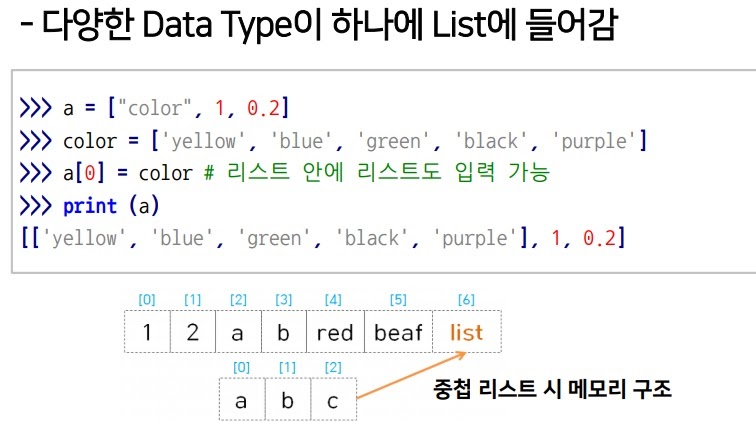This screenshot has height=422, width=756.
Task: Click the index label [5] above beaf
Action: (x=398, y=299)
